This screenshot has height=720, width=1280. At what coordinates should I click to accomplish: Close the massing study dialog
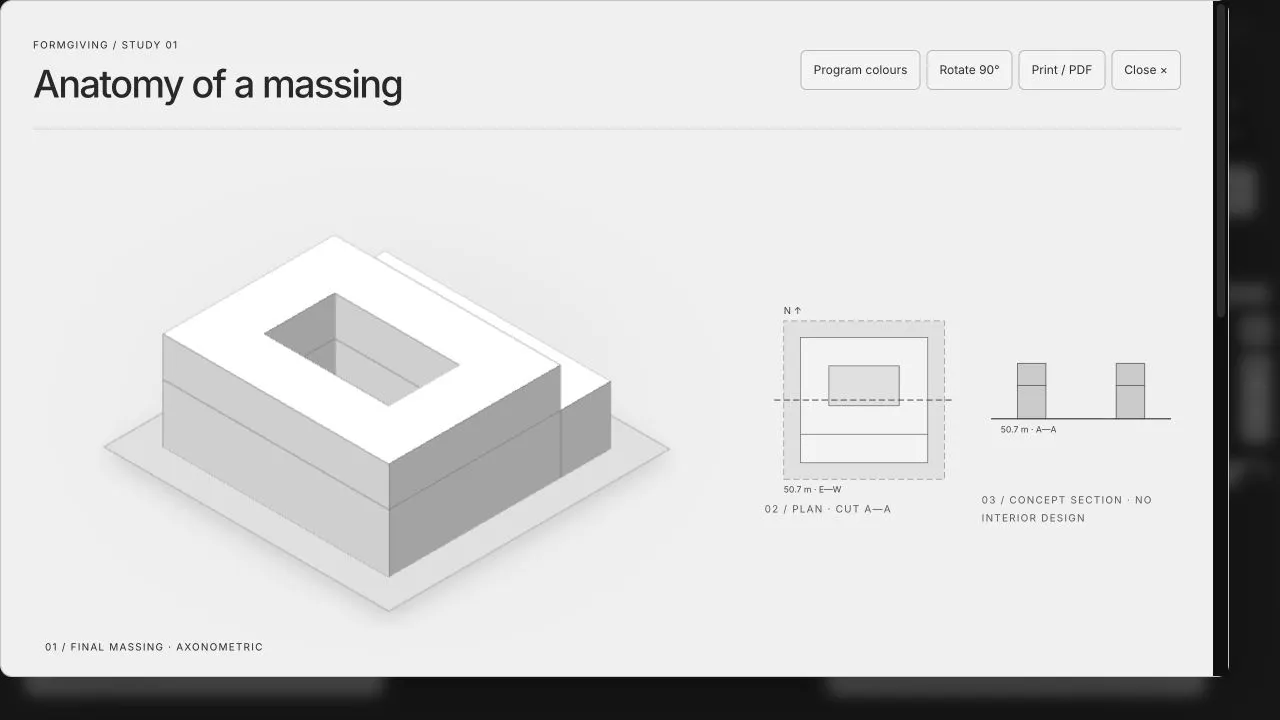click(x=1146, y=70)
